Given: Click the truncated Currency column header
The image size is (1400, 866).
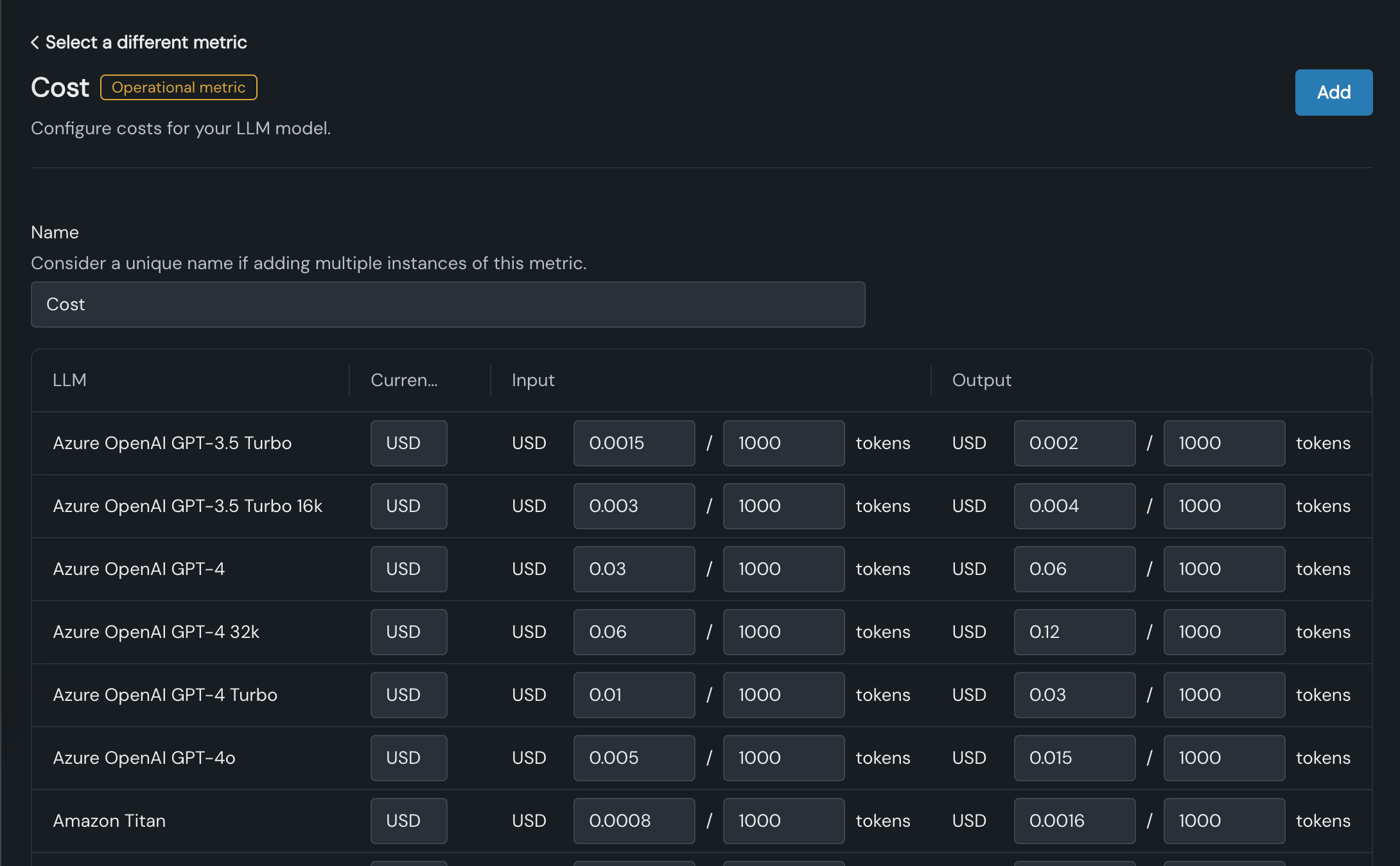Looking at the screenshot, I should click(x=404, y=380).
